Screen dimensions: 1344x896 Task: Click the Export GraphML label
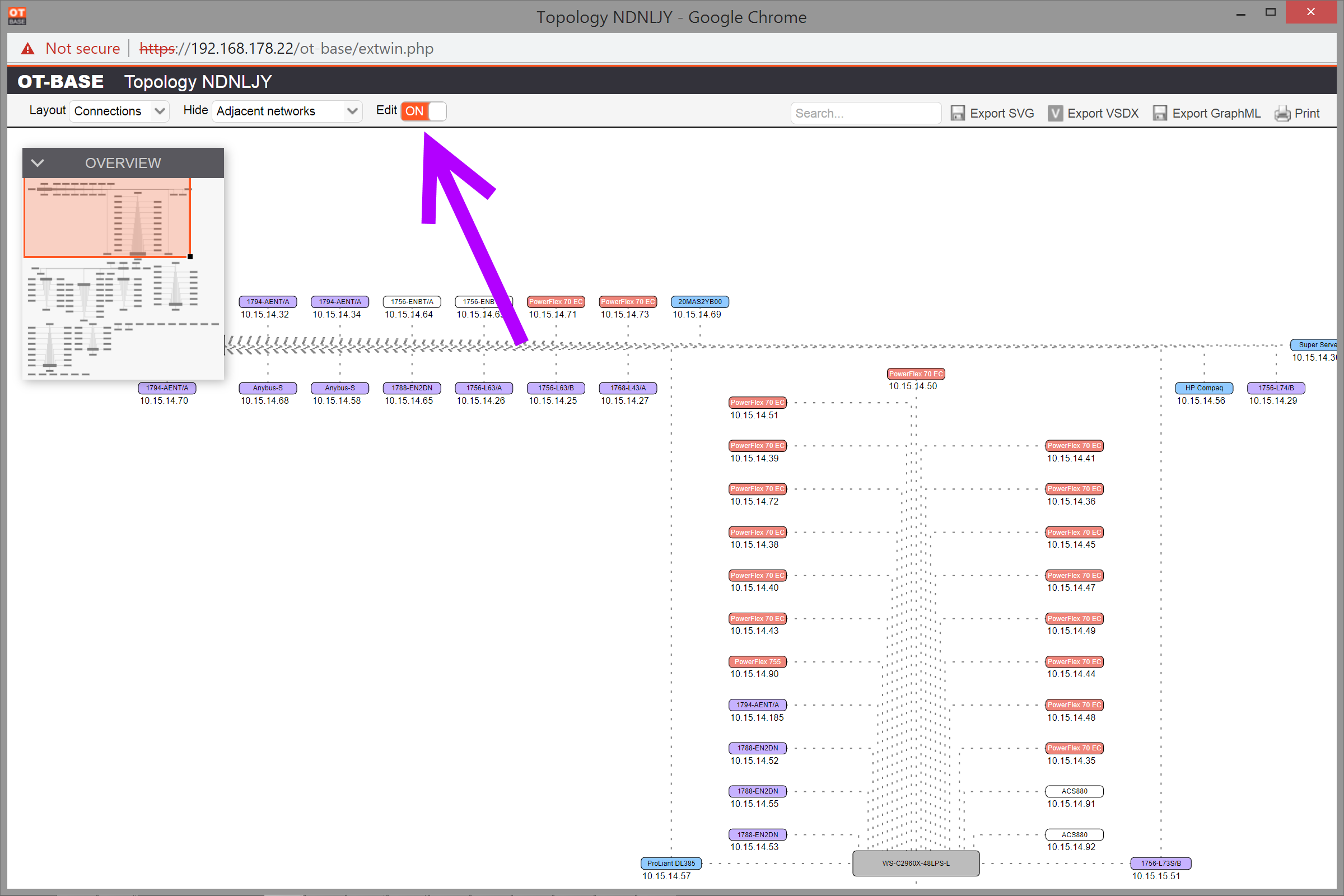click(x=1216, y=113)
